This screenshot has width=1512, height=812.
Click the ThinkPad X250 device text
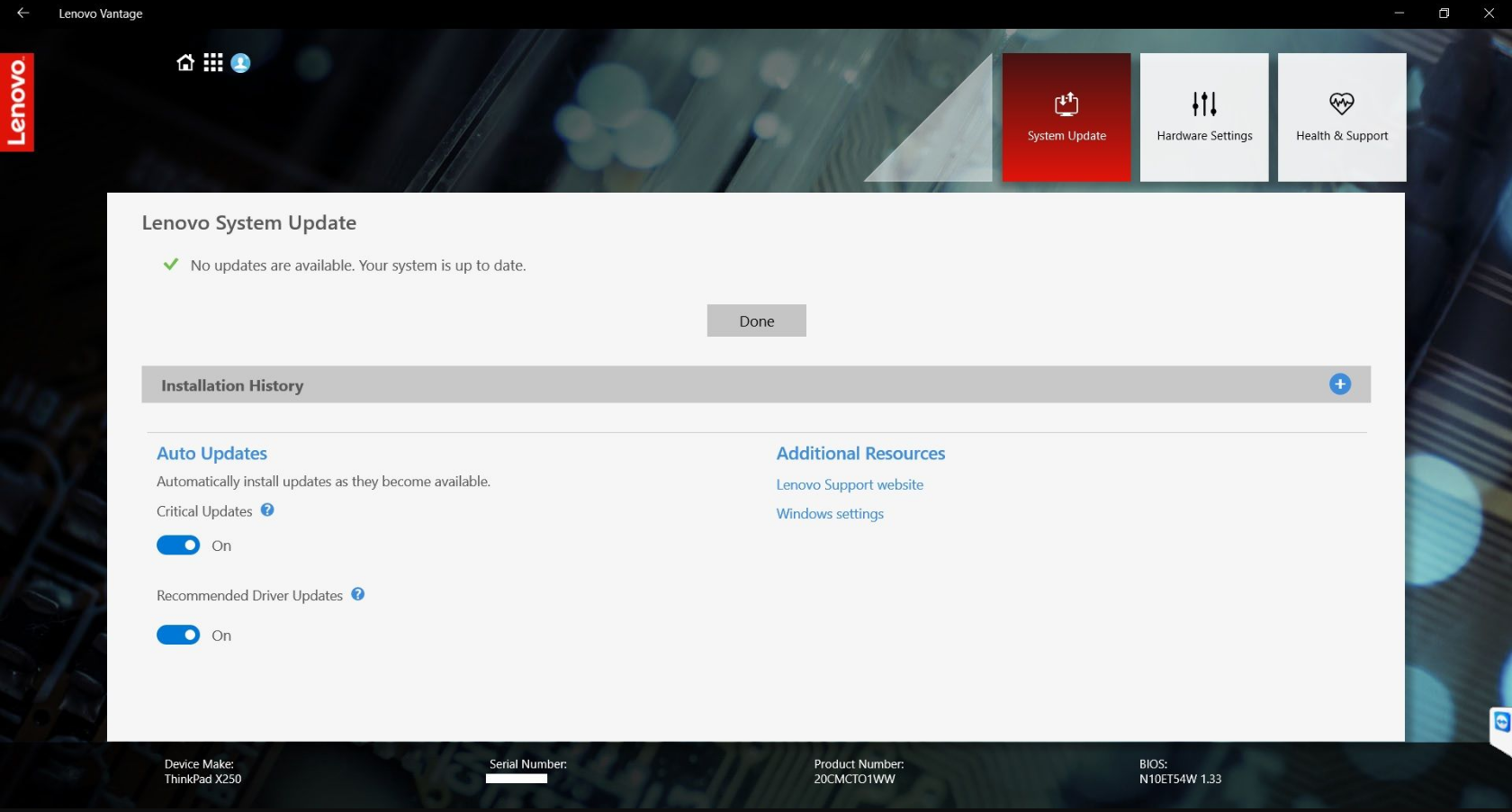click(x=202, y=780)
